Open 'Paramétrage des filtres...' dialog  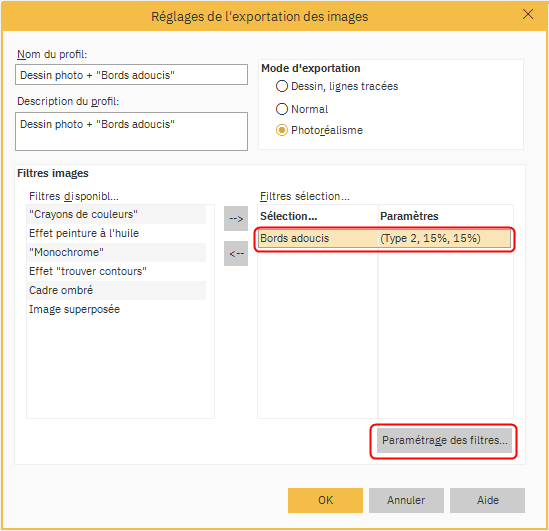444,440
